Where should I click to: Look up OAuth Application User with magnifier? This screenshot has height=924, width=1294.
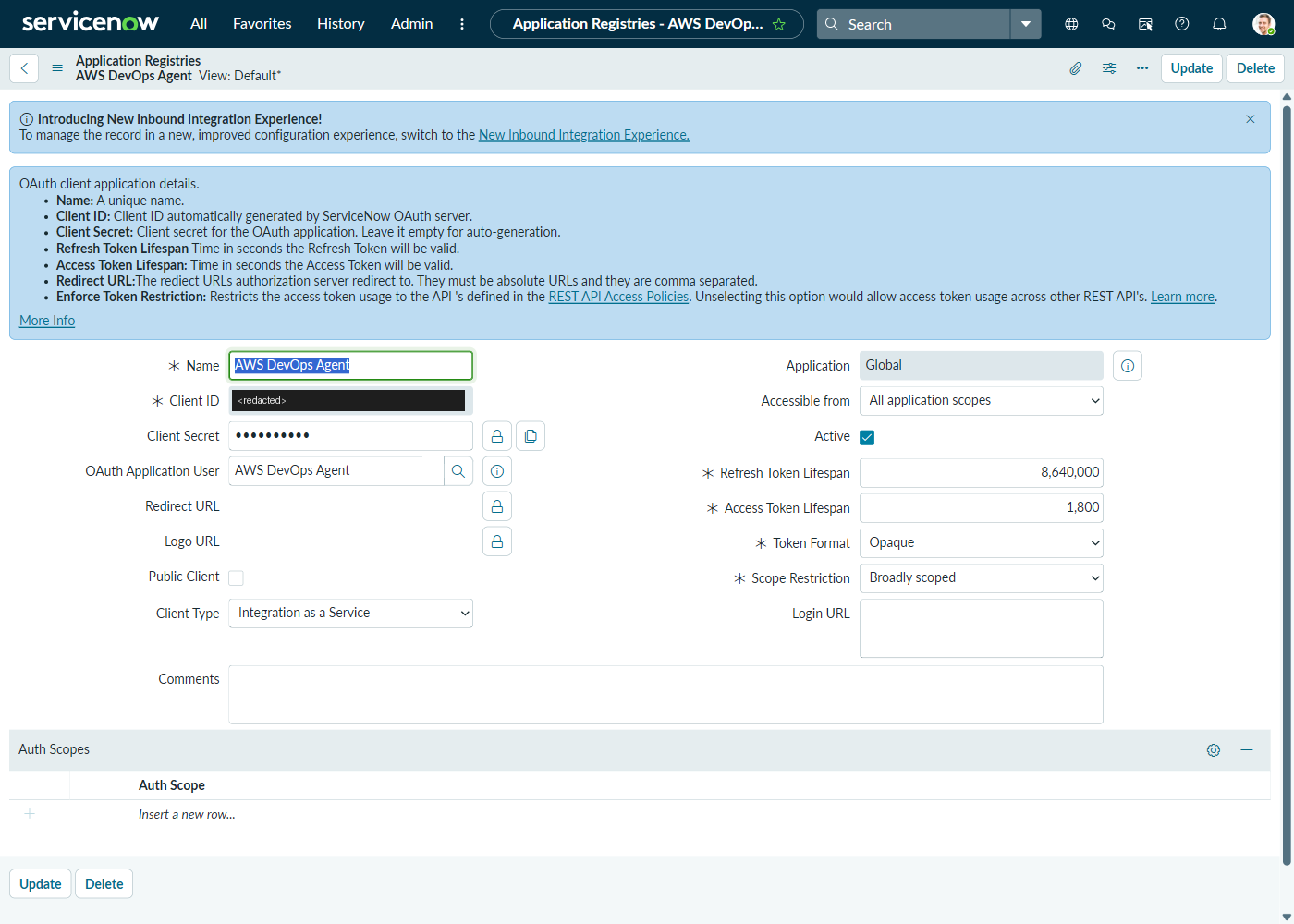click(458, 471)
